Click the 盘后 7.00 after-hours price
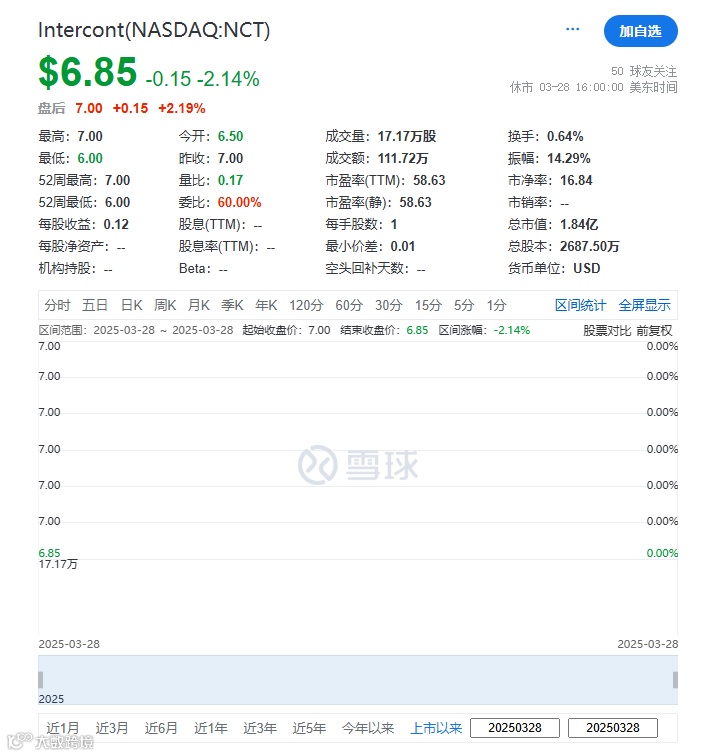Screen dimensions: 711x756 point(89,108)
